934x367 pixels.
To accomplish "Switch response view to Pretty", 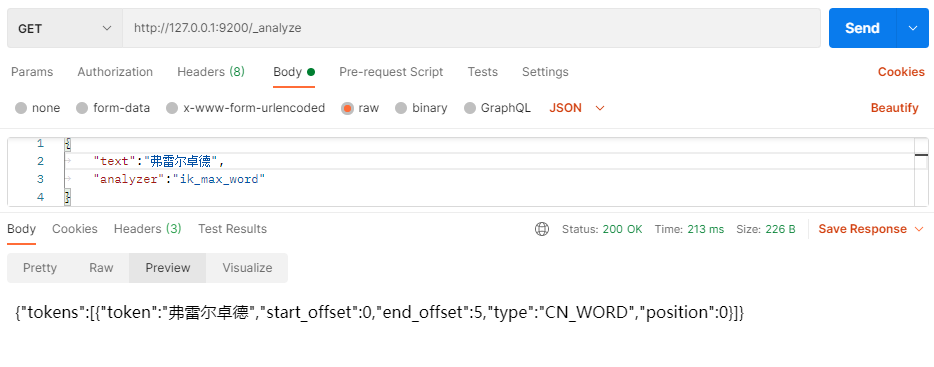I will [x=40, y=268].
